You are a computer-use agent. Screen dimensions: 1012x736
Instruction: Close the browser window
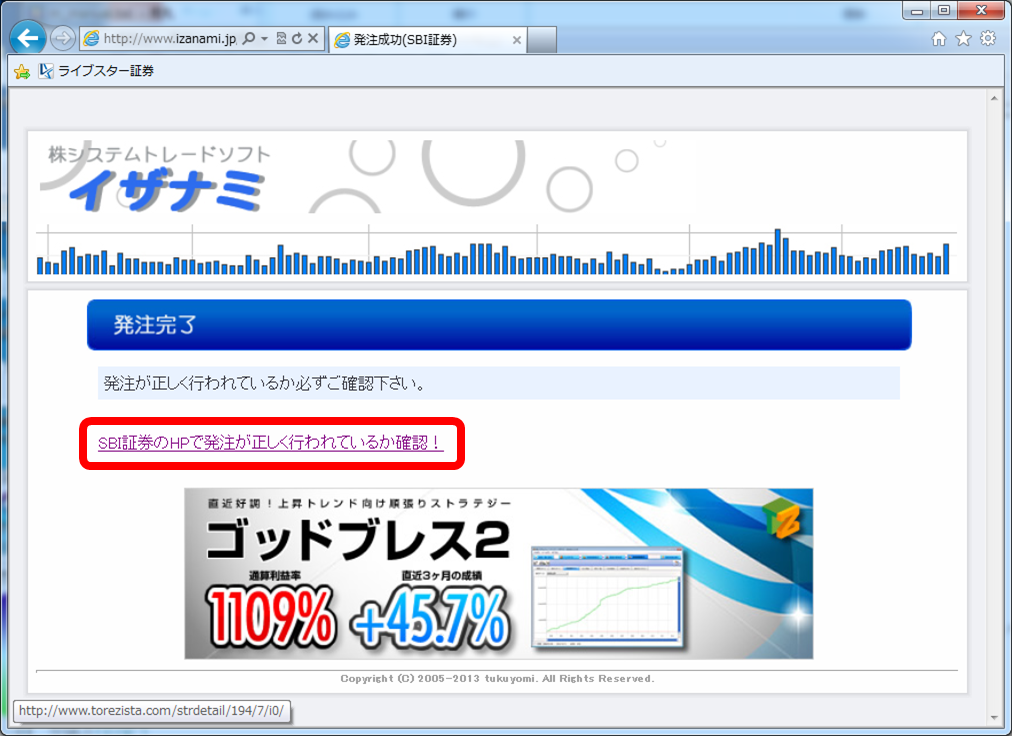click(x=981, y=10)
